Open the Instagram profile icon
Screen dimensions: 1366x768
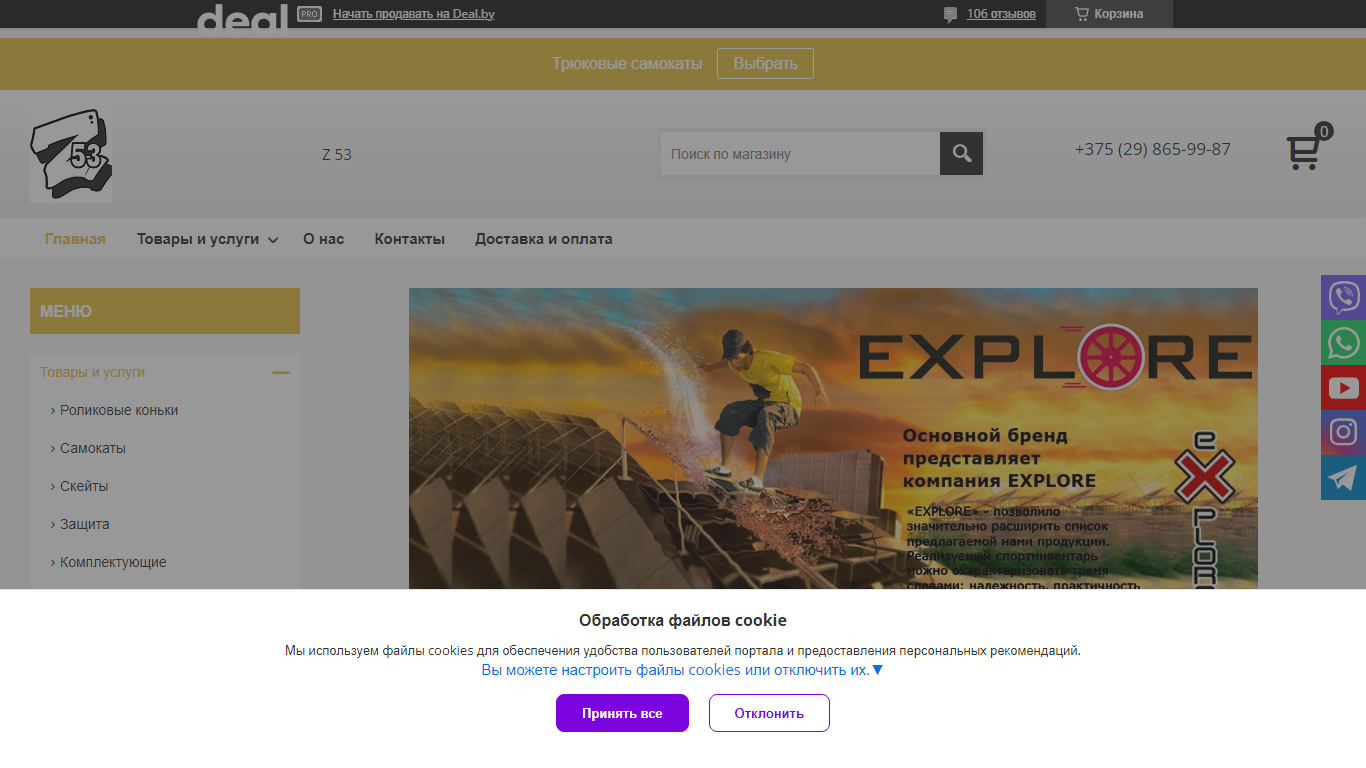click(1343, 432)
